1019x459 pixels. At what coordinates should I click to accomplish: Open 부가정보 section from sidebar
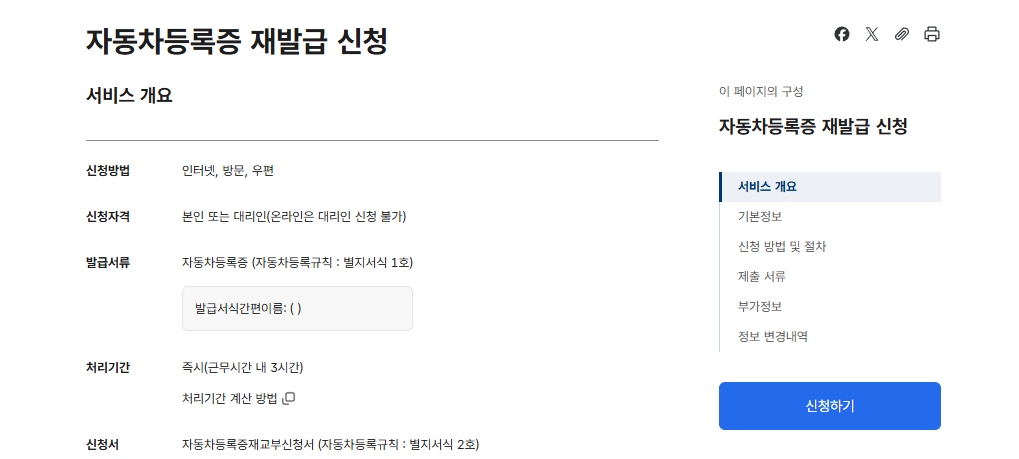(x=760, y=307)
